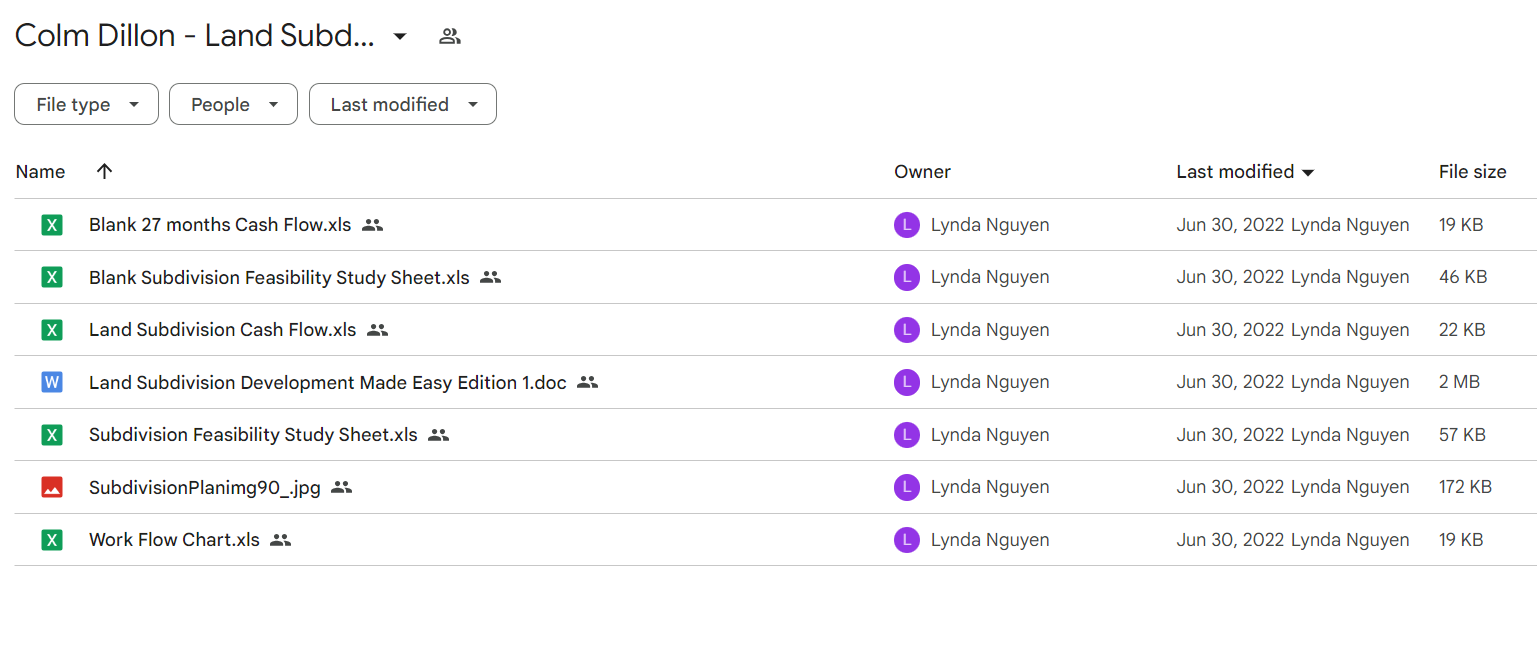Select Subdivision Feasibility Study Sheet.xls file name
This screenshot has width=1537, height=668.
(x=253, y=435)
